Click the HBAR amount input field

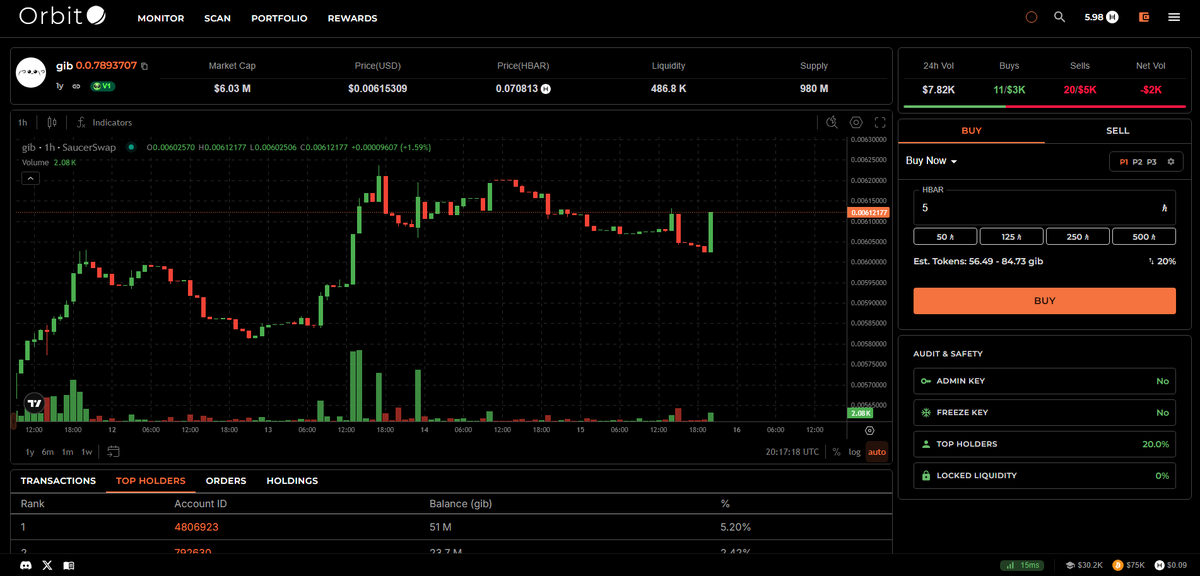1044,207
